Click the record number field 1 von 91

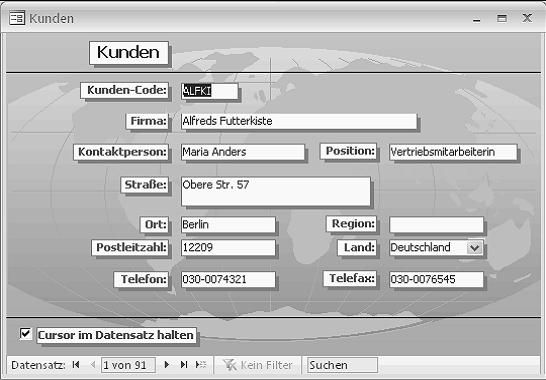[128, 365]
